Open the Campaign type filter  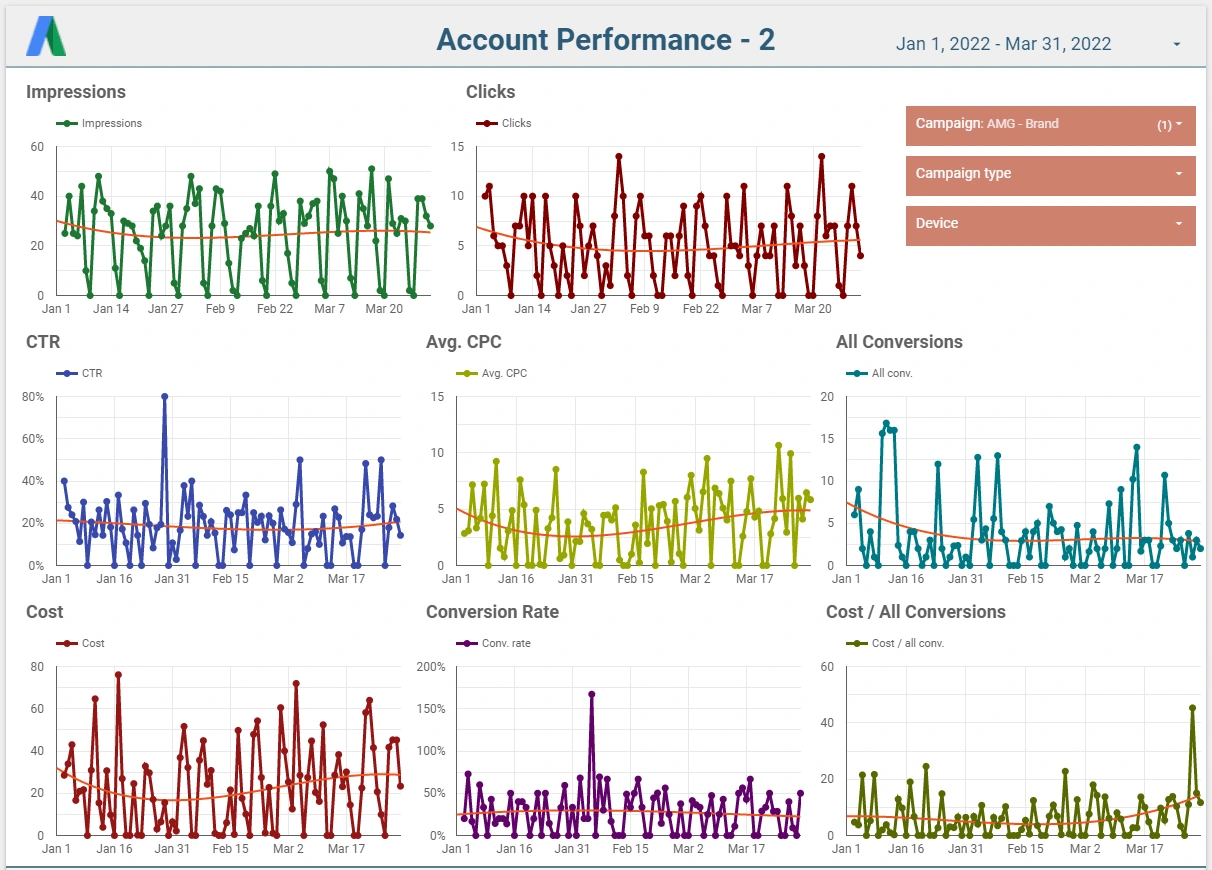point(1050,174)
